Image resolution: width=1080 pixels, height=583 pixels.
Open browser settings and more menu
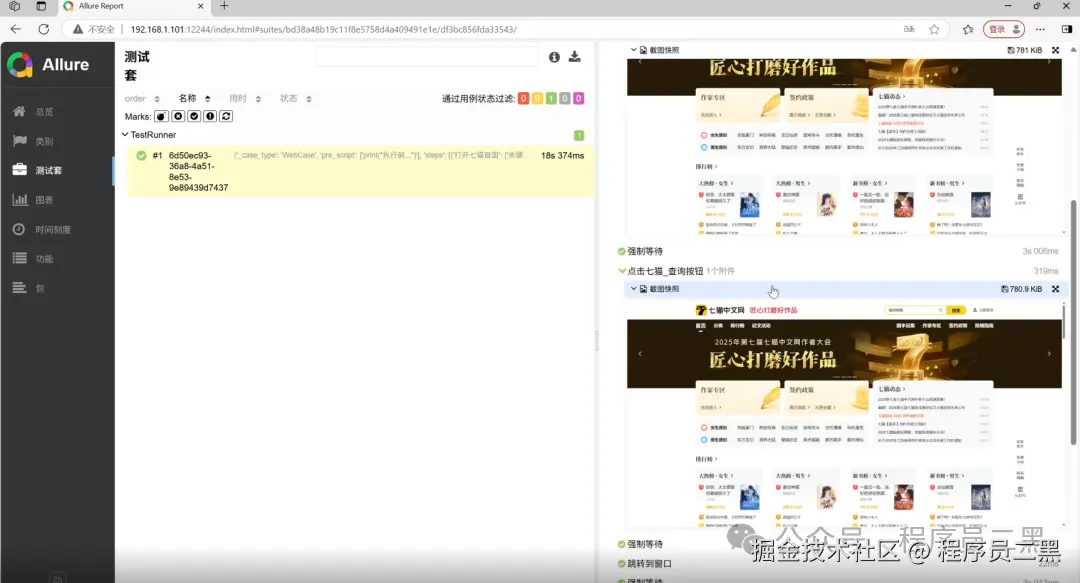tap(1040, 30)
